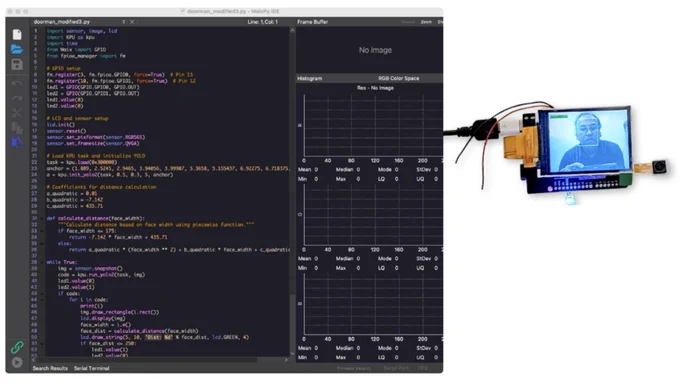Click the StDev value in the top histogram

click(436, 170)
